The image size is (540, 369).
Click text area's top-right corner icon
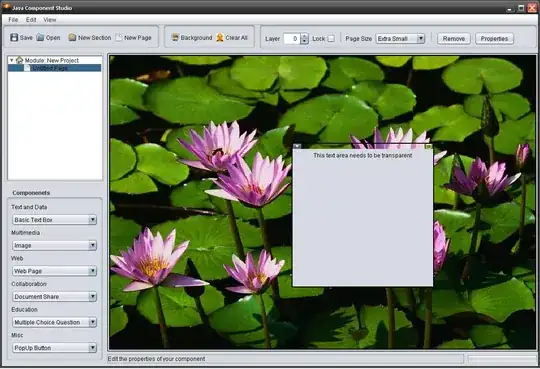(428, 146)
